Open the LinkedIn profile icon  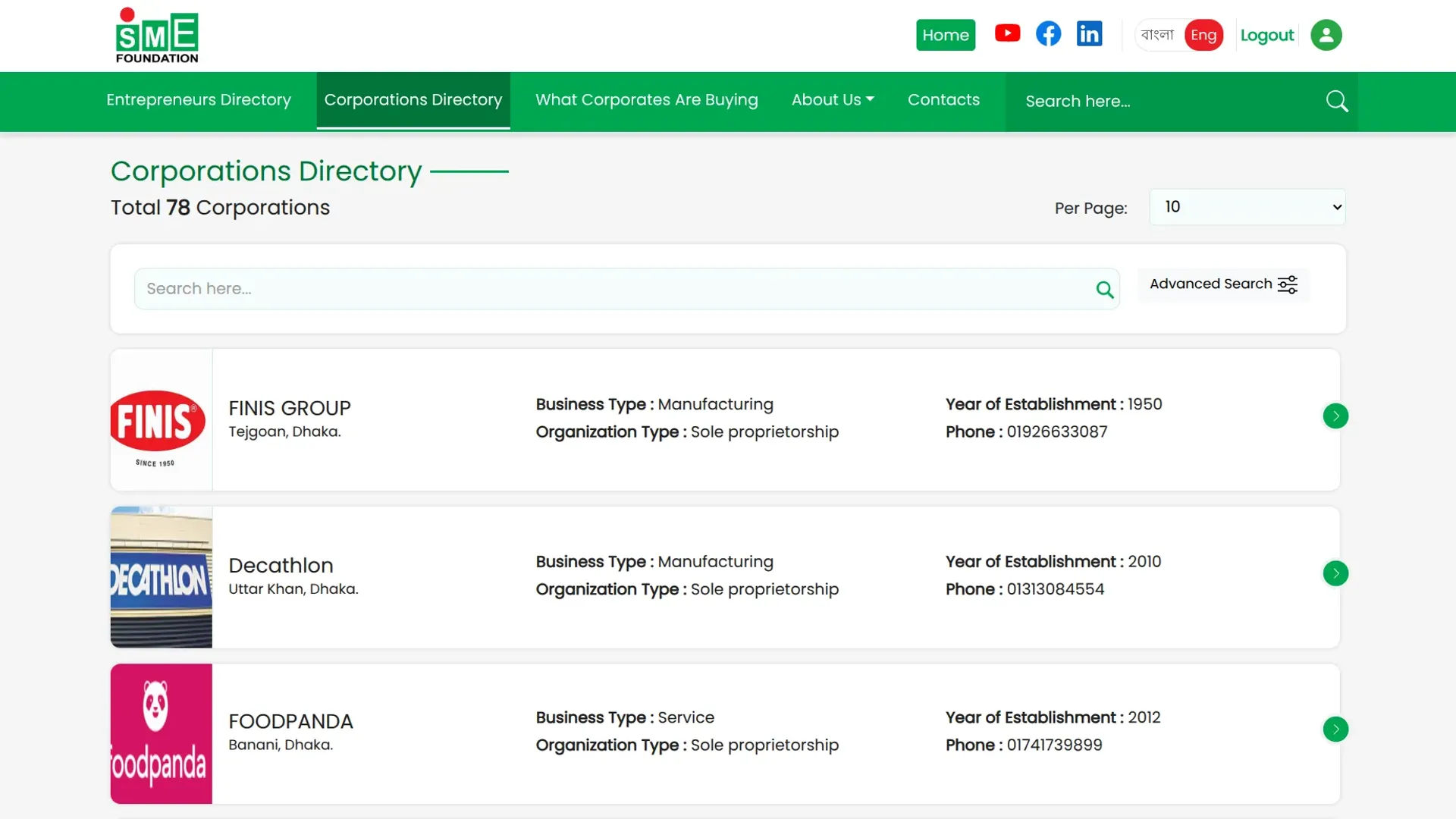(x=1089, y=34)
